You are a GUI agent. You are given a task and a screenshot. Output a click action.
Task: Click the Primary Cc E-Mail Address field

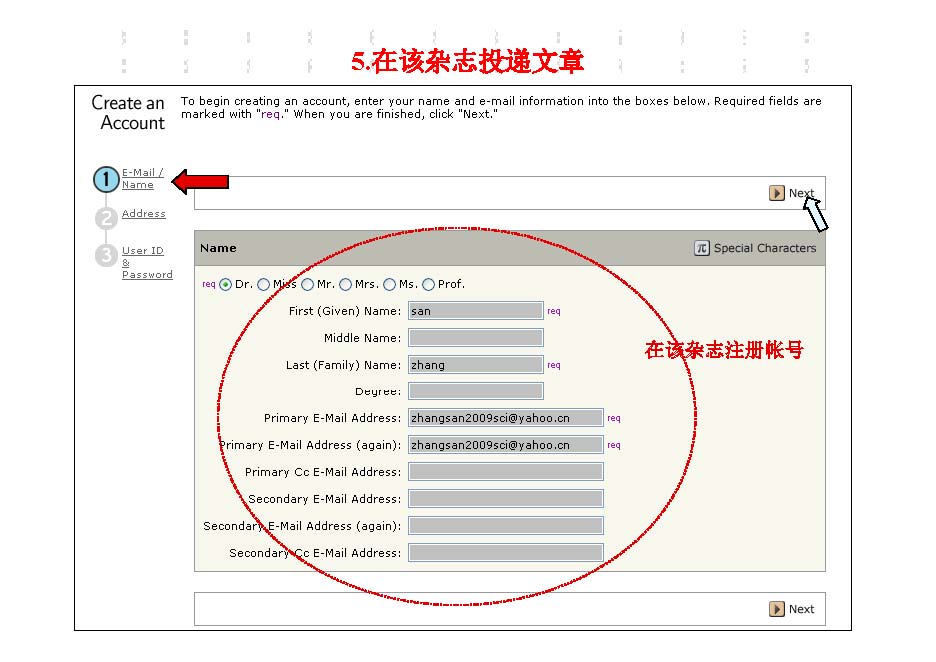point(505,472)
